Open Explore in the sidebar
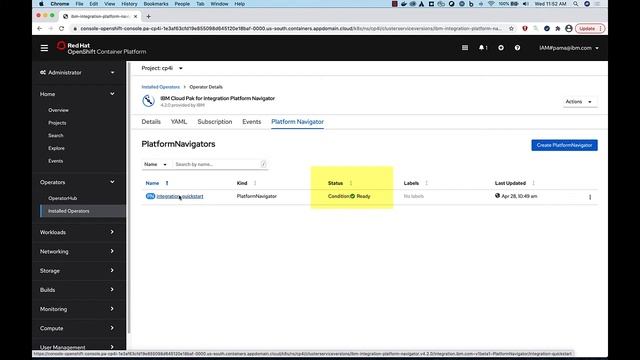This screenshot has height=360, width=640. pyautogui.click(x=56, y=148)
